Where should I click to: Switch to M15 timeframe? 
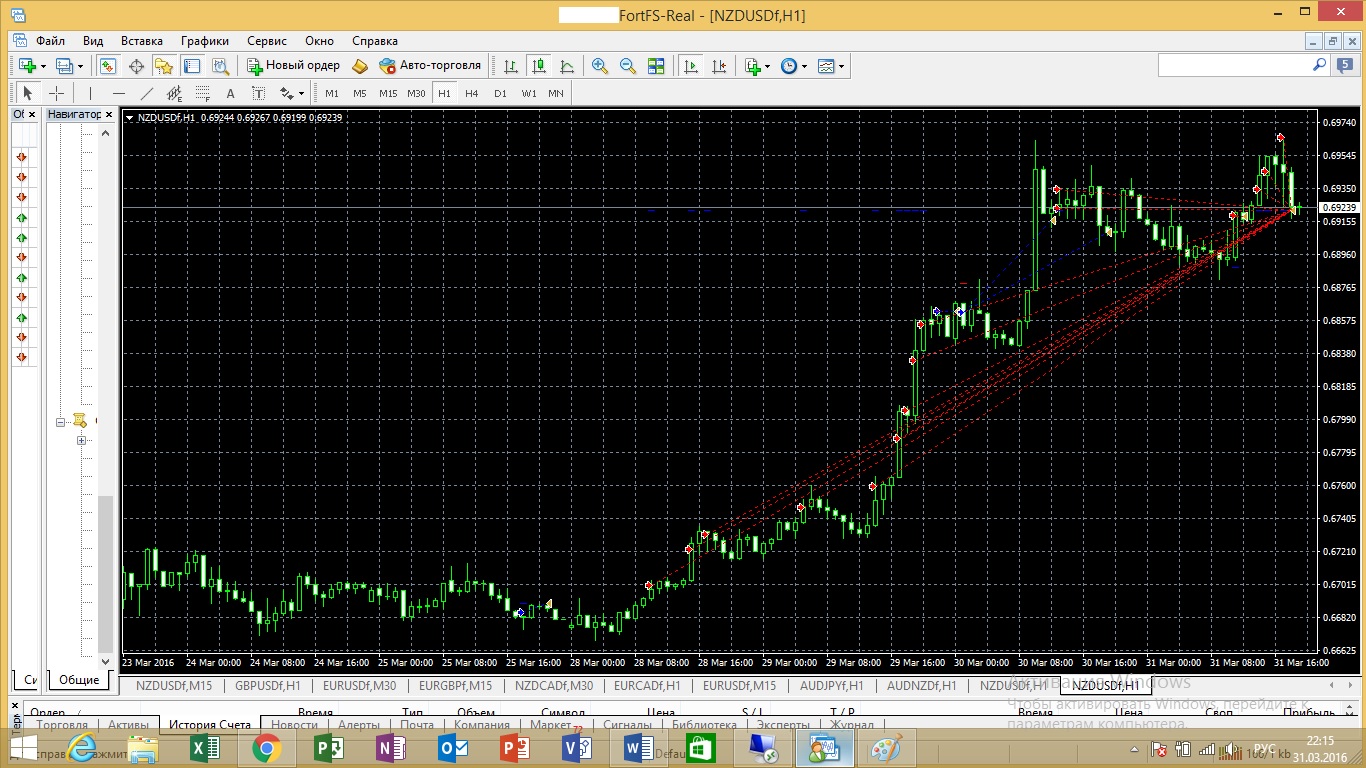(x=388, y=93)
